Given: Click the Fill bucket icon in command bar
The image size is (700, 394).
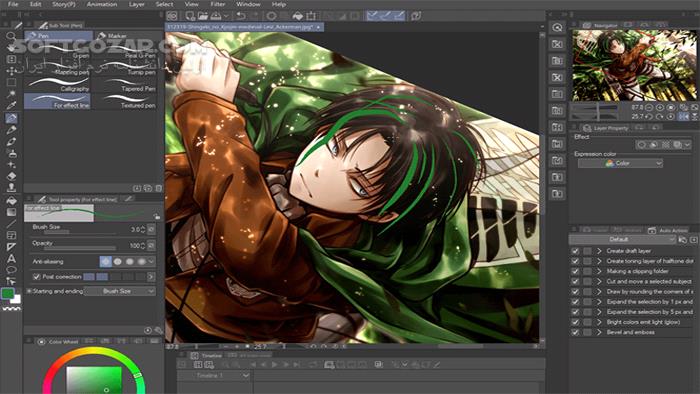Looking at the screenshot, I should coord(298,16).
